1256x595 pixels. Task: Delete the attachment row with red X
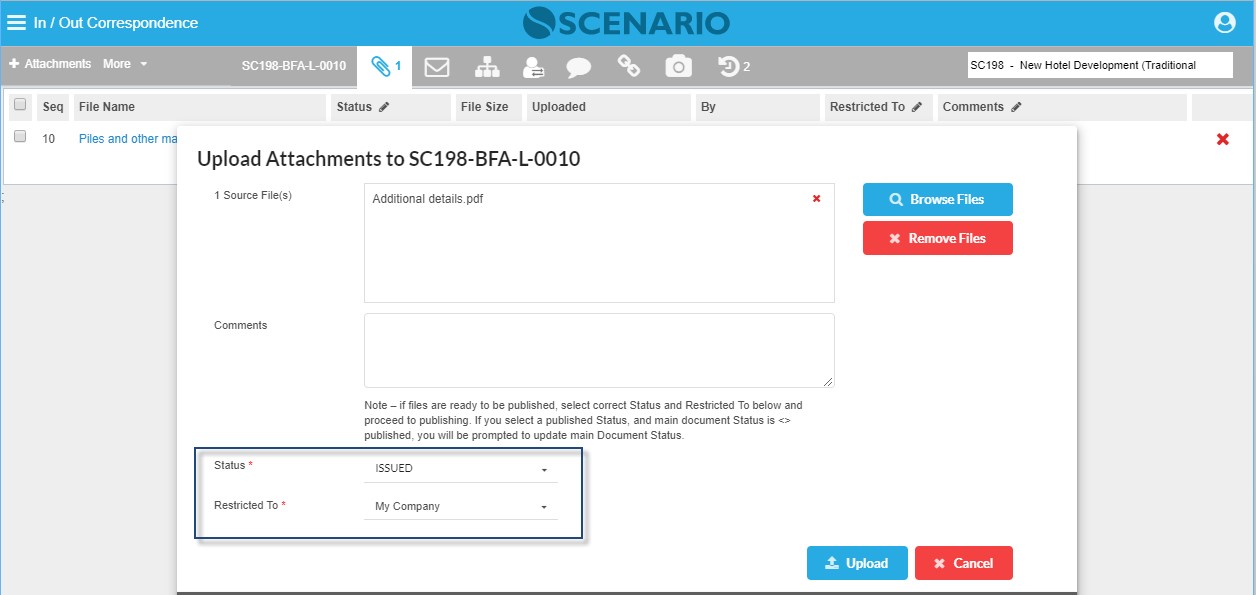(x=1222, y=139)
